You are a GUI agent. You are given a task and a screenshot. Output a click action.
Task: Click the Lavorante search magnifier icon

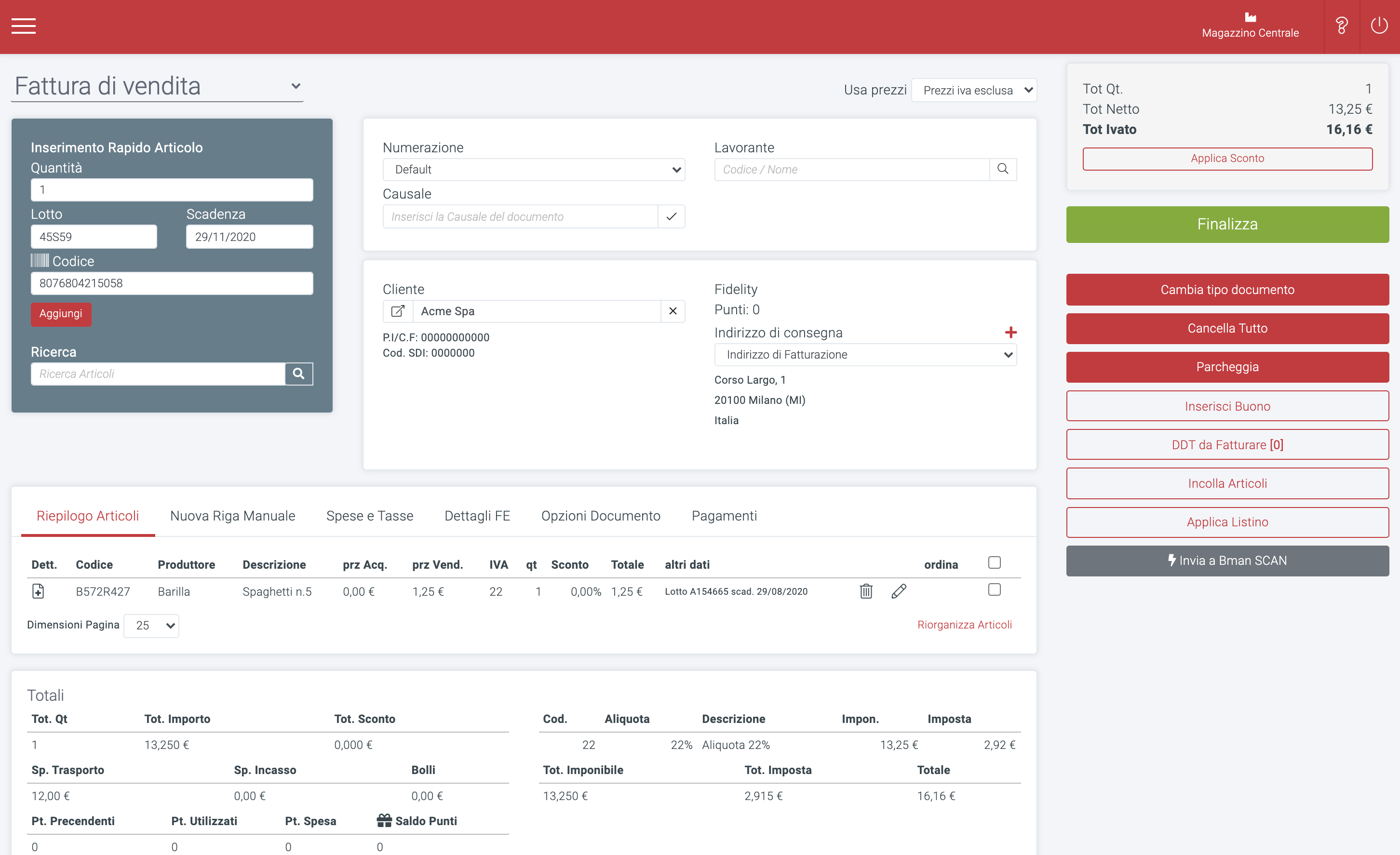pyautogui.click(x=1003, y=169)
